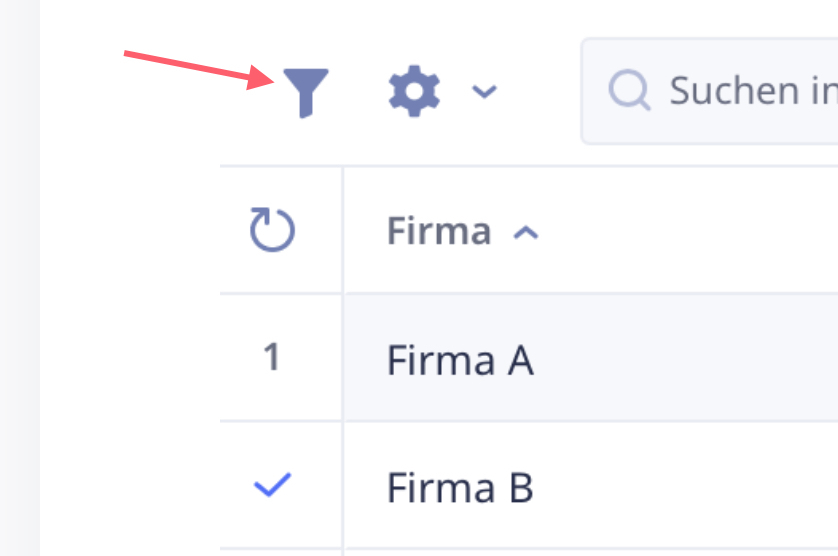838x556 pixels.
Task: Click the magnifying glass search icon
Action: coord(629,90)
